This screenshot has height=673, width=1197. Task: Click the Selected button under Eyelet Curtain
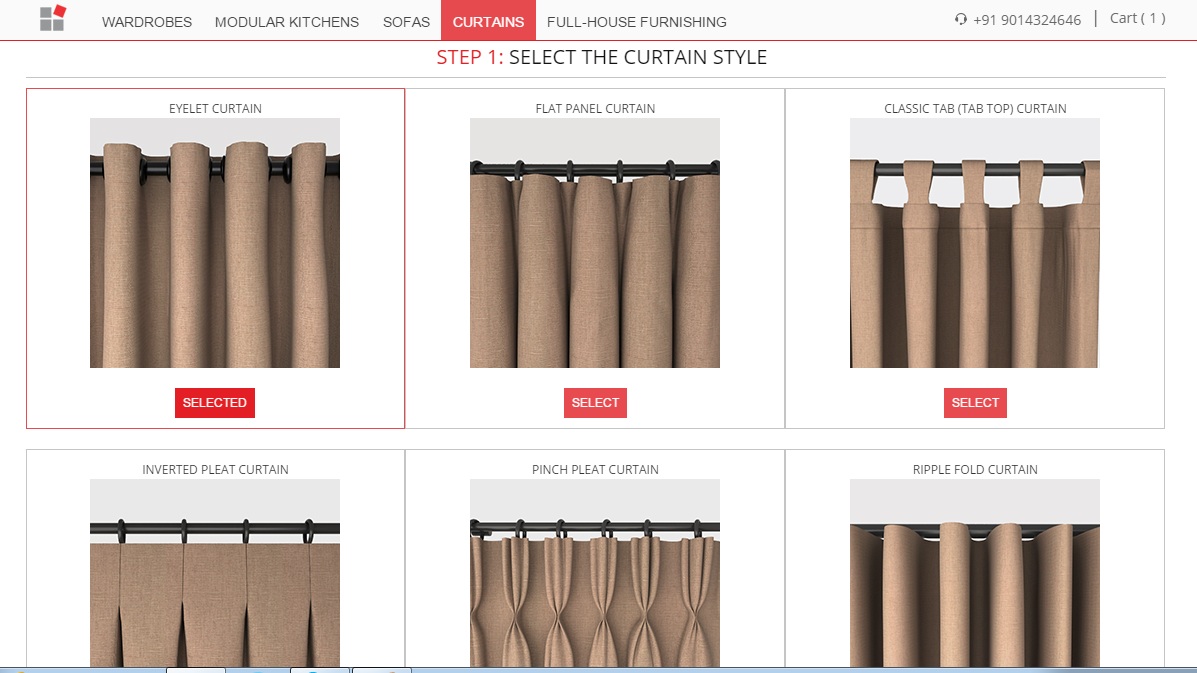pos(215,403)
